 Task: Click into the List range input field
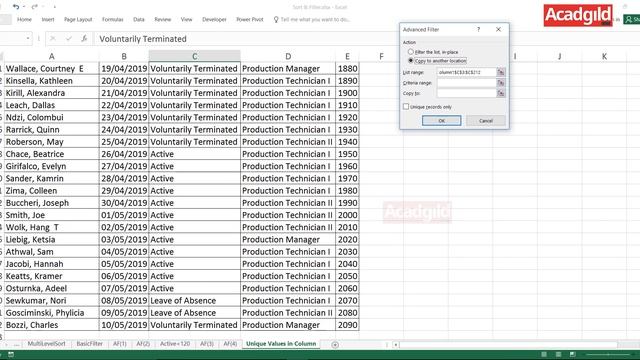pos(466,72)
